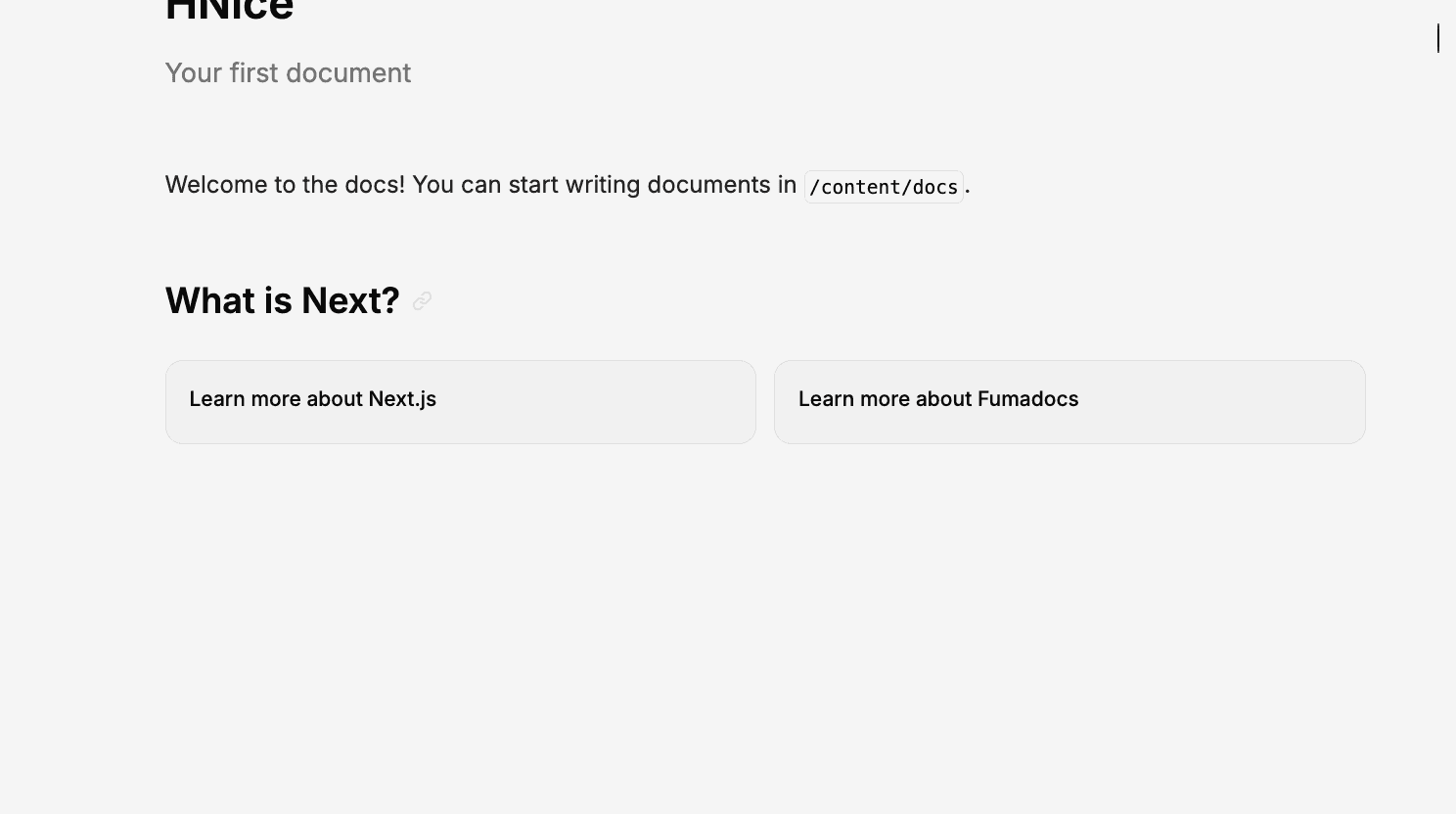Click the anchor link icon beside "What is Next?"

422,301
